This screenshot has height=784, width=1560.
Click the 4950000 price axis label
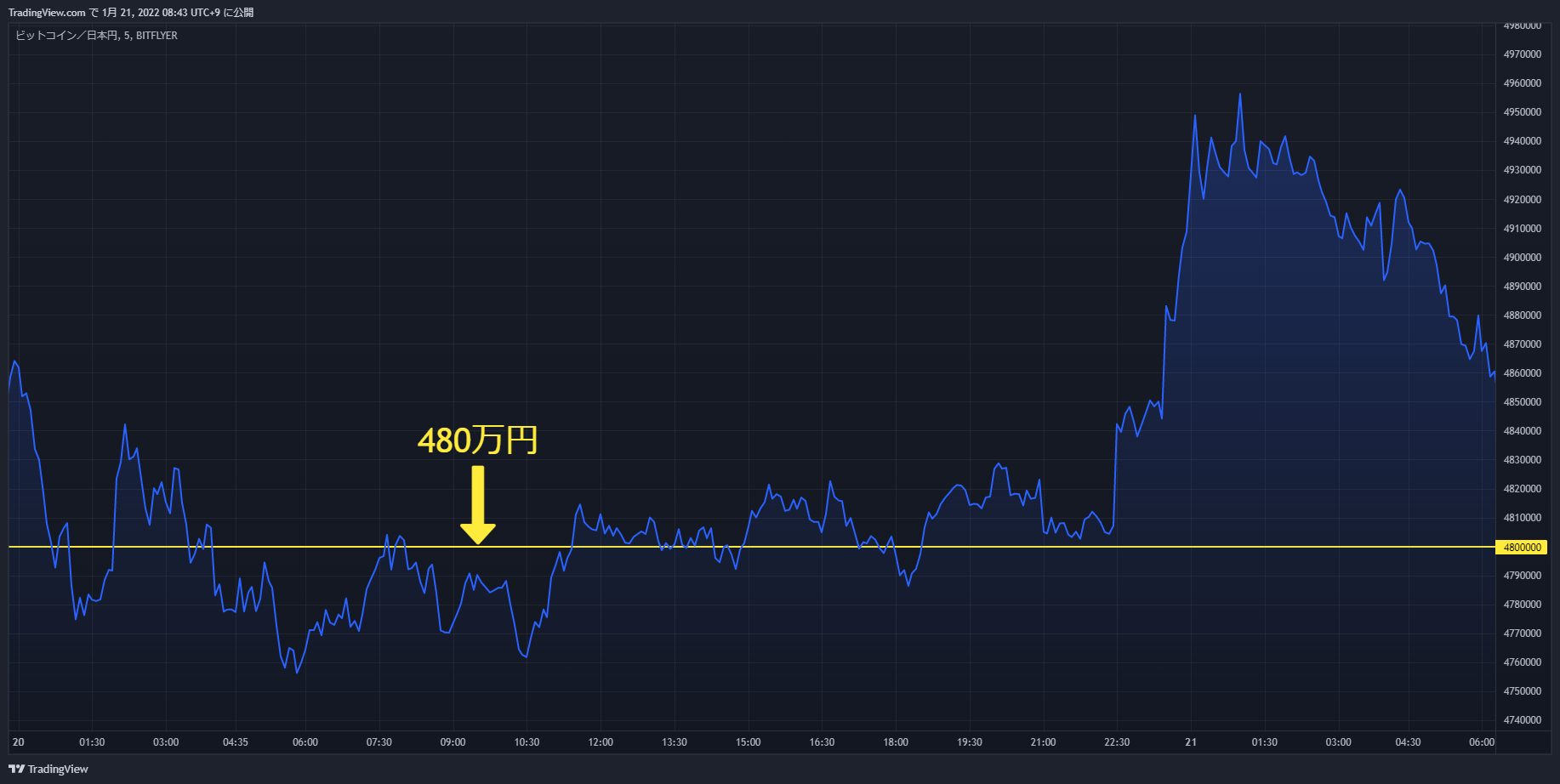[x=1522, y=112]
